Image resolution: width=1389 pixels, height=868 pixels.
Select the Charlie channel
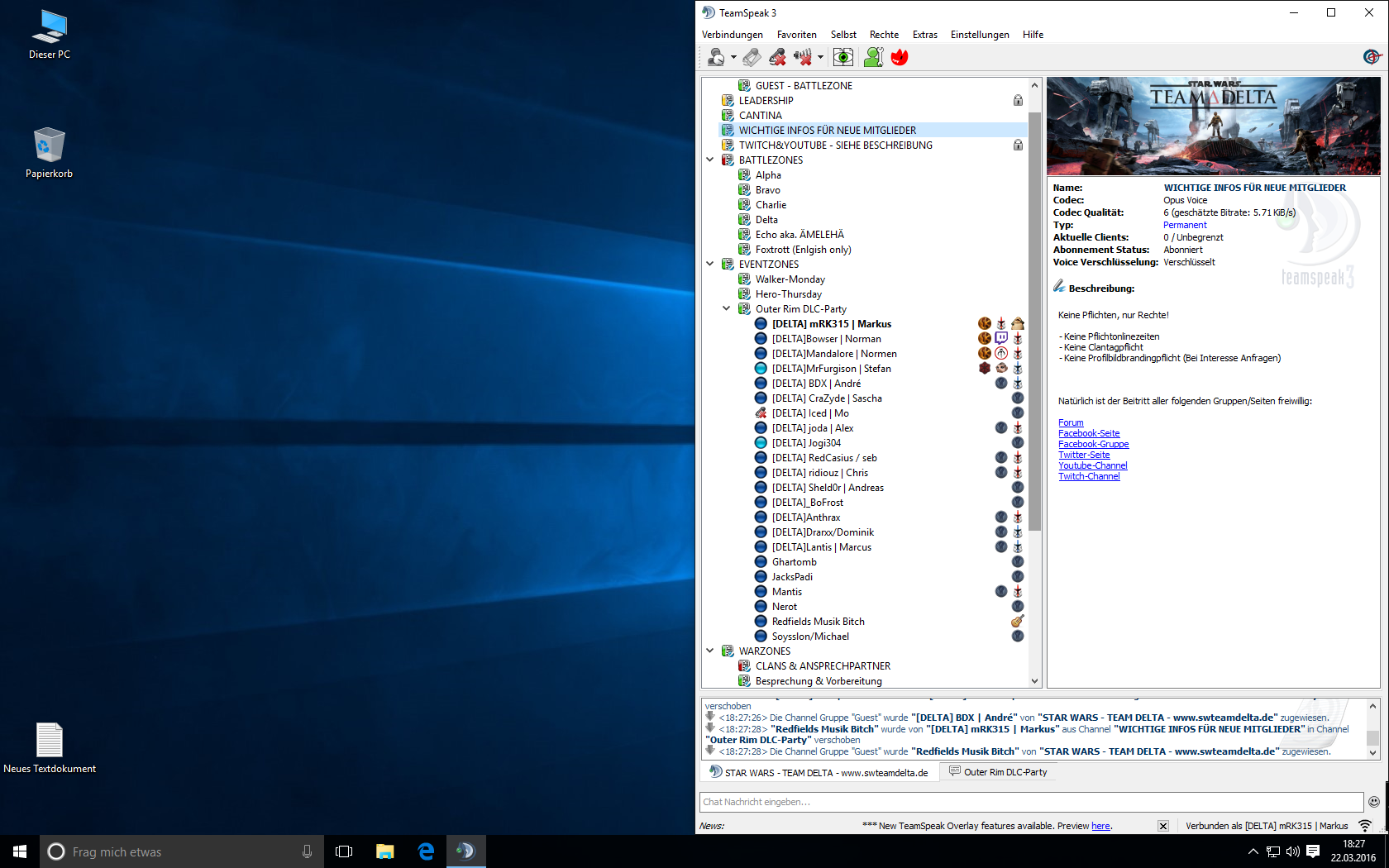771,205
